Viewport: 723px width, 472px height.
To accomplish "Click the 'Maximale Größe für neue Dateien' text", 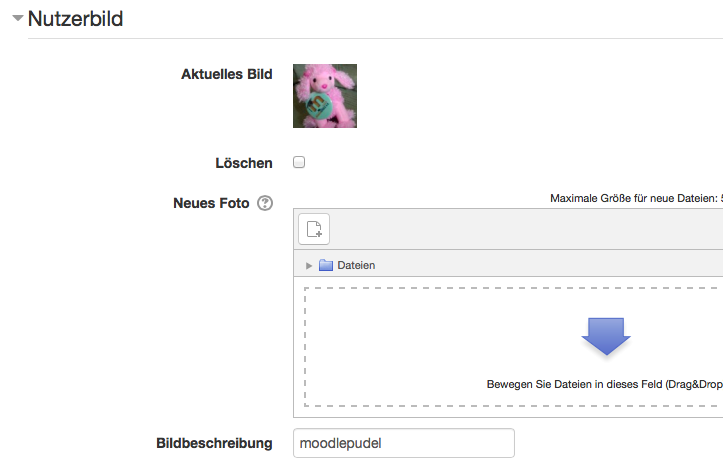I will (636, 198).
